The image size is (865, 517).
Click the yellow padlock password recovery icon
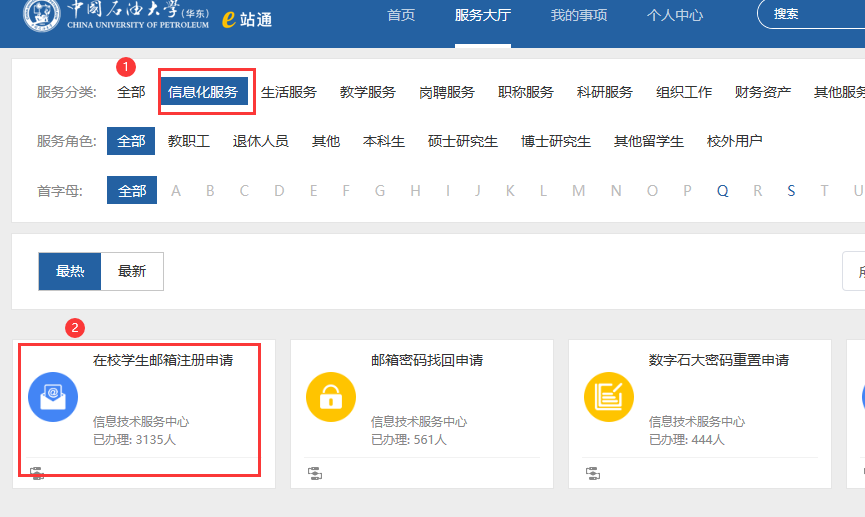(x=330, y=397)
